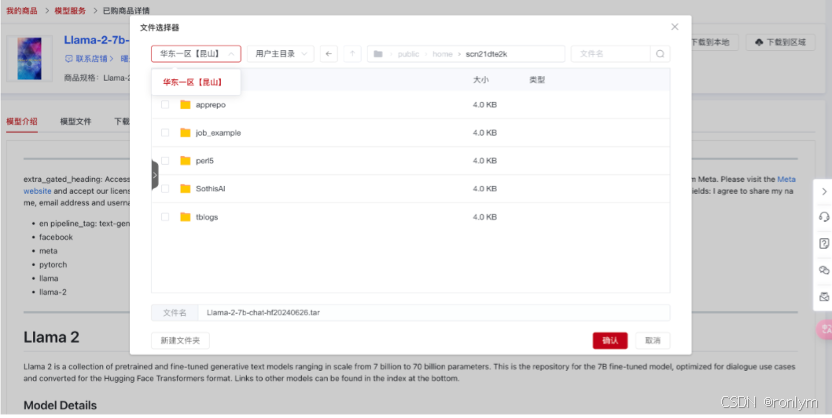Click the apprepo folder icon
The image size is (832, 418).
point(185,104)
